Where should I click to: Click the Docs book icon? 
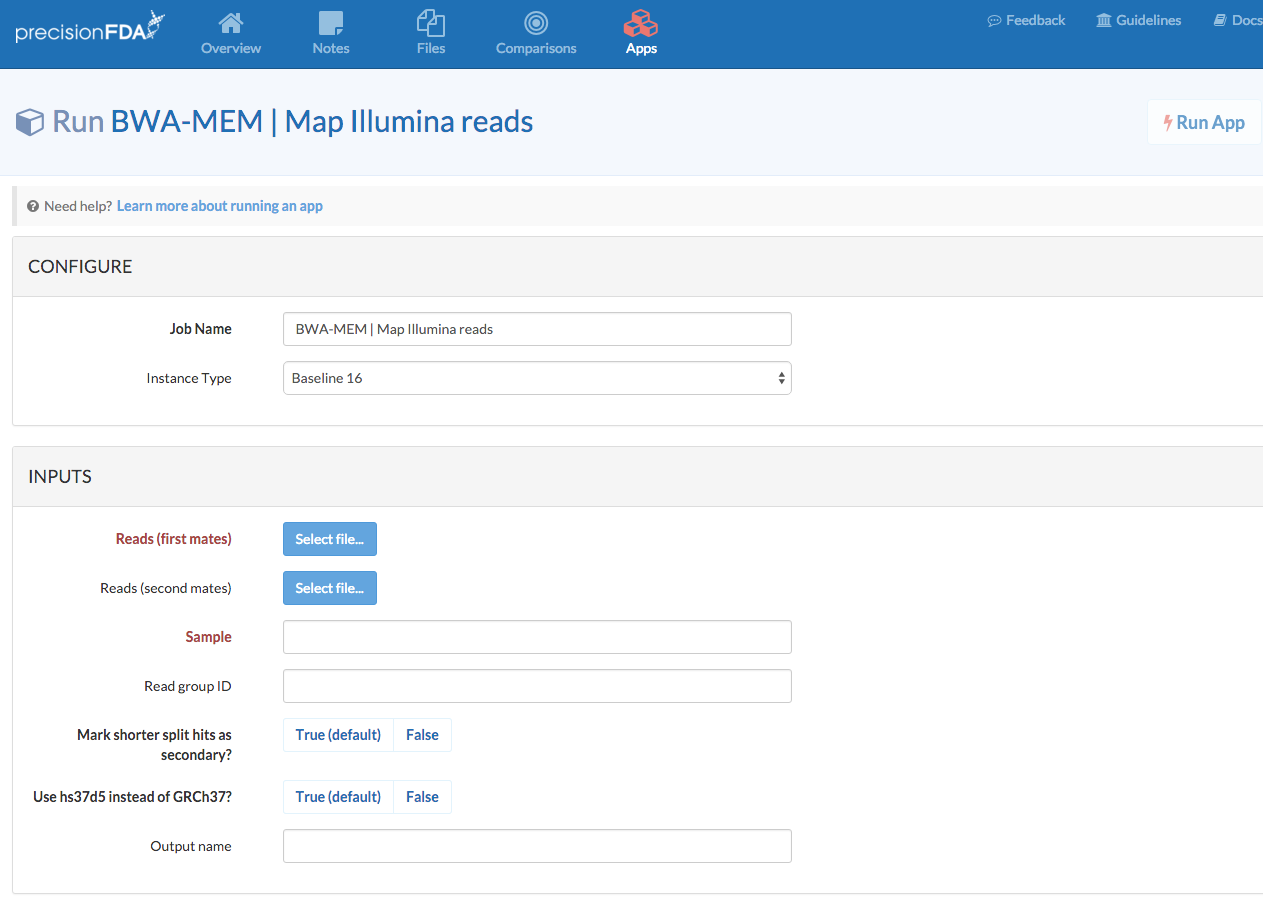(1220, 20)
